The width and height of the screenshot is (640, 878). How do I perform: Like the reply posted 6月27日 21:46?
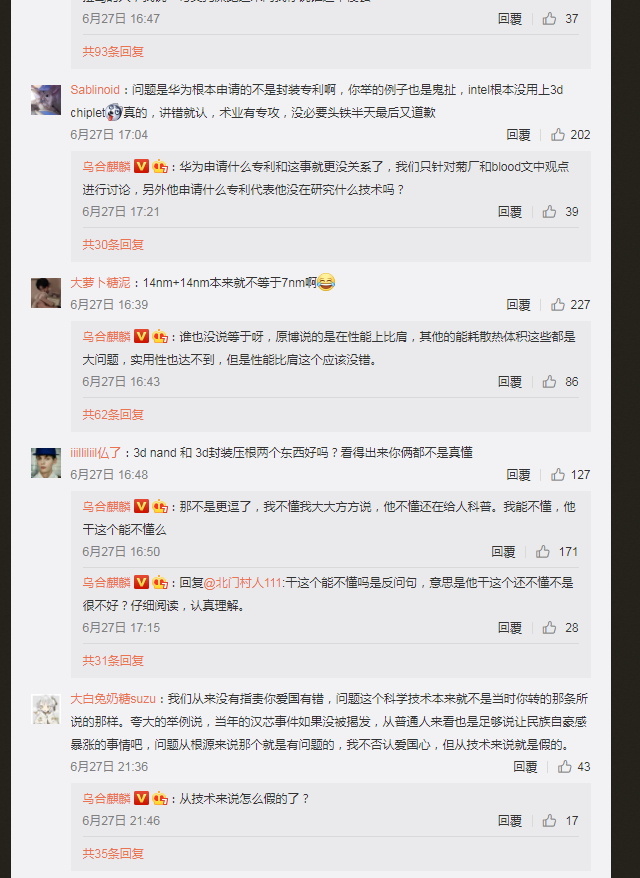[x=549, y=821]
